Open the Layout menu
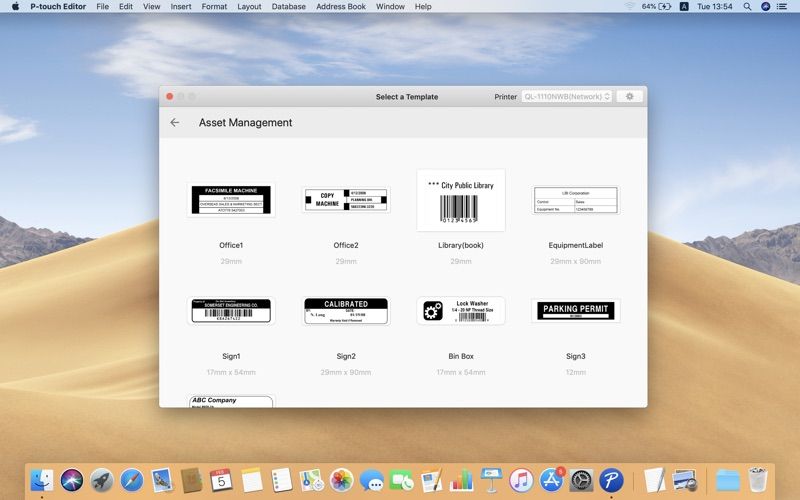This screenshot has width=800, height=500. pyautogui.click(x=249, y=7)
